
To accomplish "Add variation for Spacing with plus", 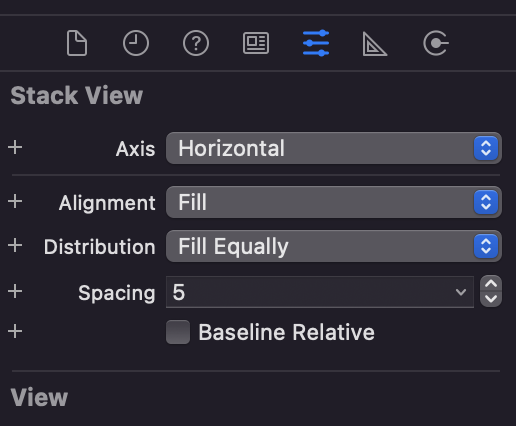I will (x=15, y=291).
